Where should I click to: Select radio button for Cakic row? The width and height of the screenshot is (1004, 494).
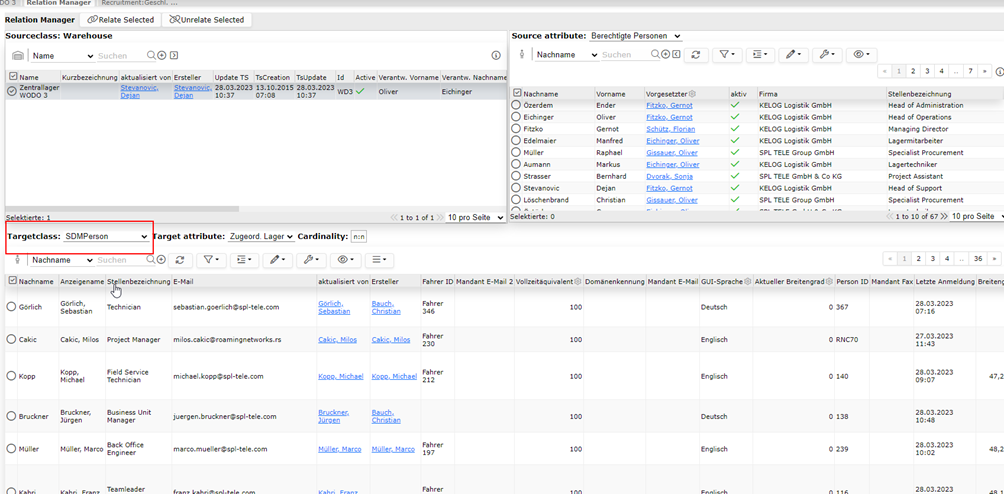(x=11, y=340)
